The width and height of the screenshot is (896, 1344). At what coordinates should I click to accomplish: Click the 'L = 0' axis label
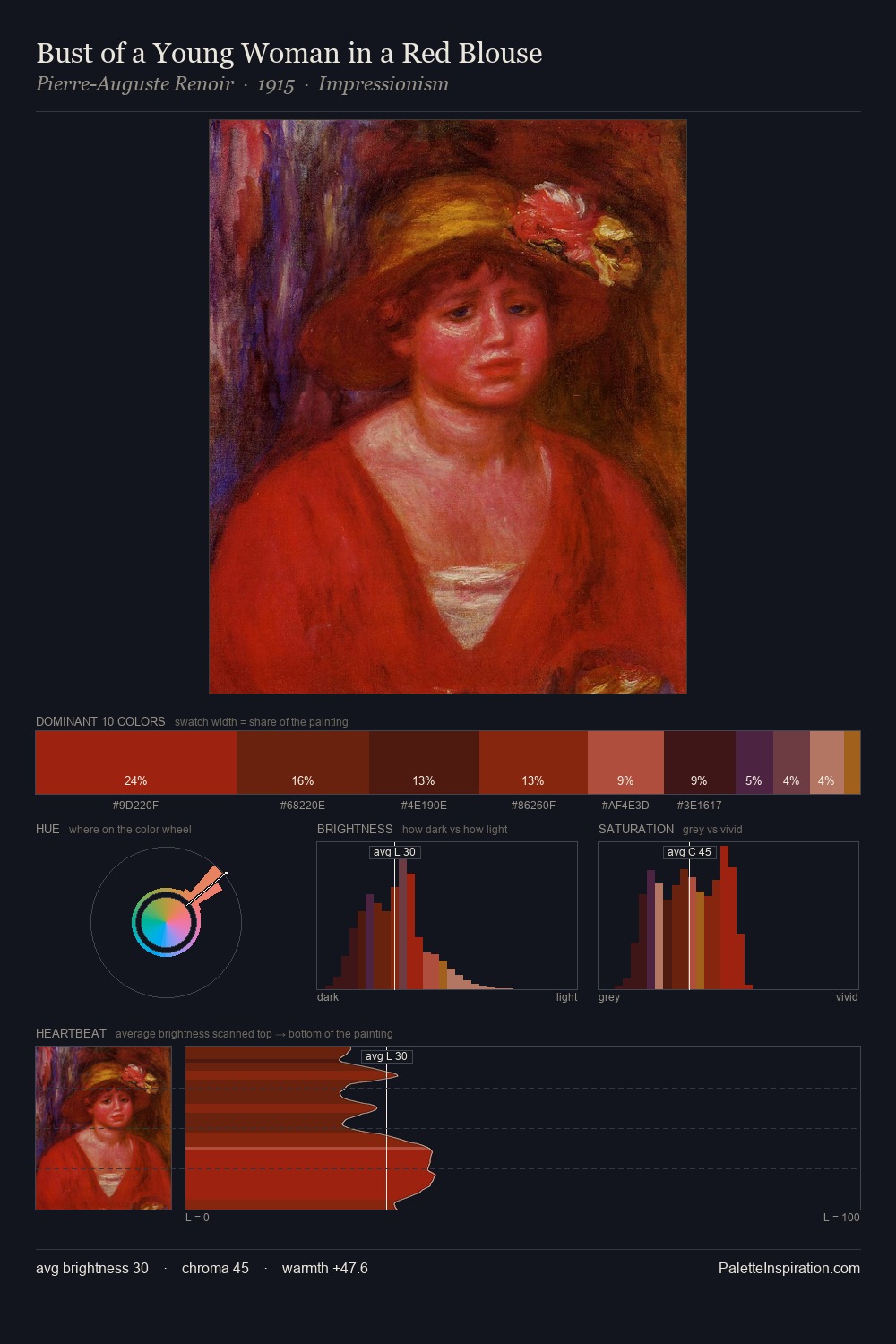(197, 1217)
